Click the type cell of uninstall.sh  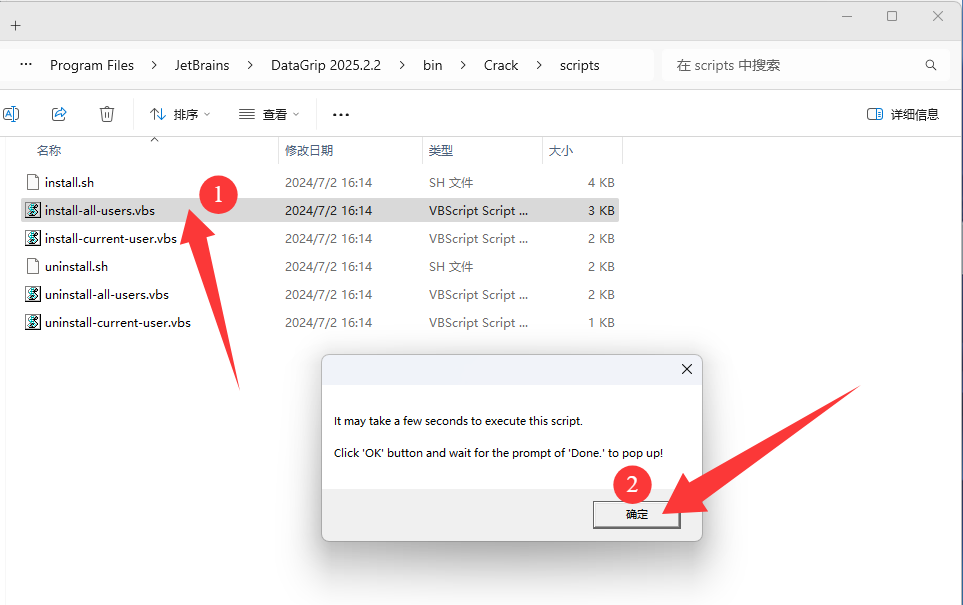pos(451,267)
